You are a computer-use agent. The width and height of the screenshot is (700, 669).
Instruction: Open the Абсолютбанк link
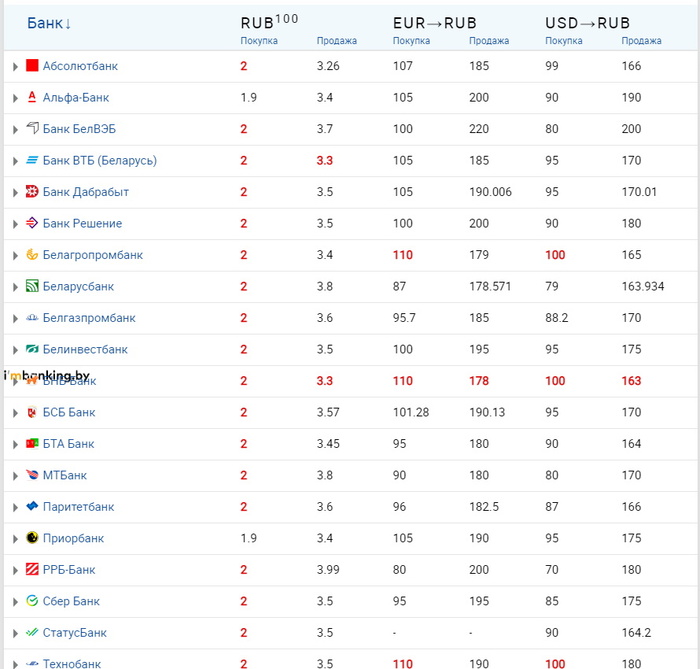[80, 66]
